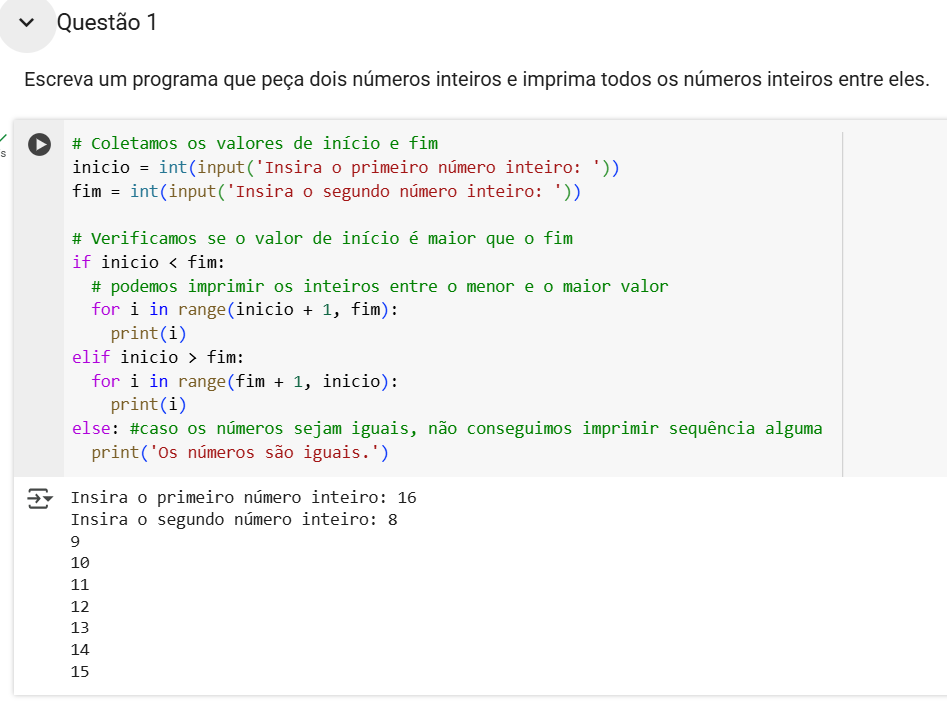Click the output value 15
Image resolution: width=947 pixels, height=712 pixels.
(80, 672)
